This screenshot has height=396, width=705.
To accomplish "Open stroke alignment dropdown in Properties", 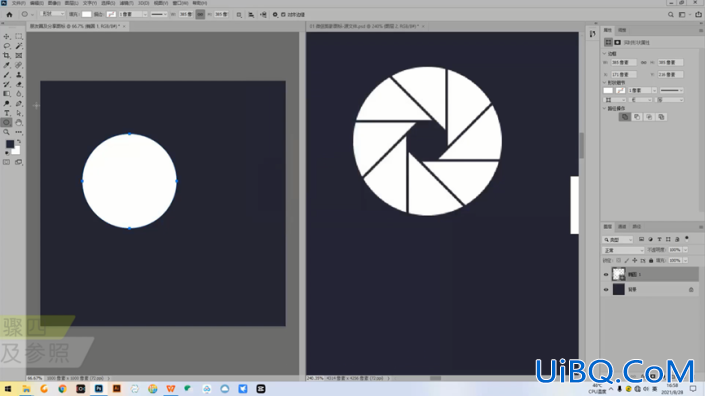I will pos(615,100).
